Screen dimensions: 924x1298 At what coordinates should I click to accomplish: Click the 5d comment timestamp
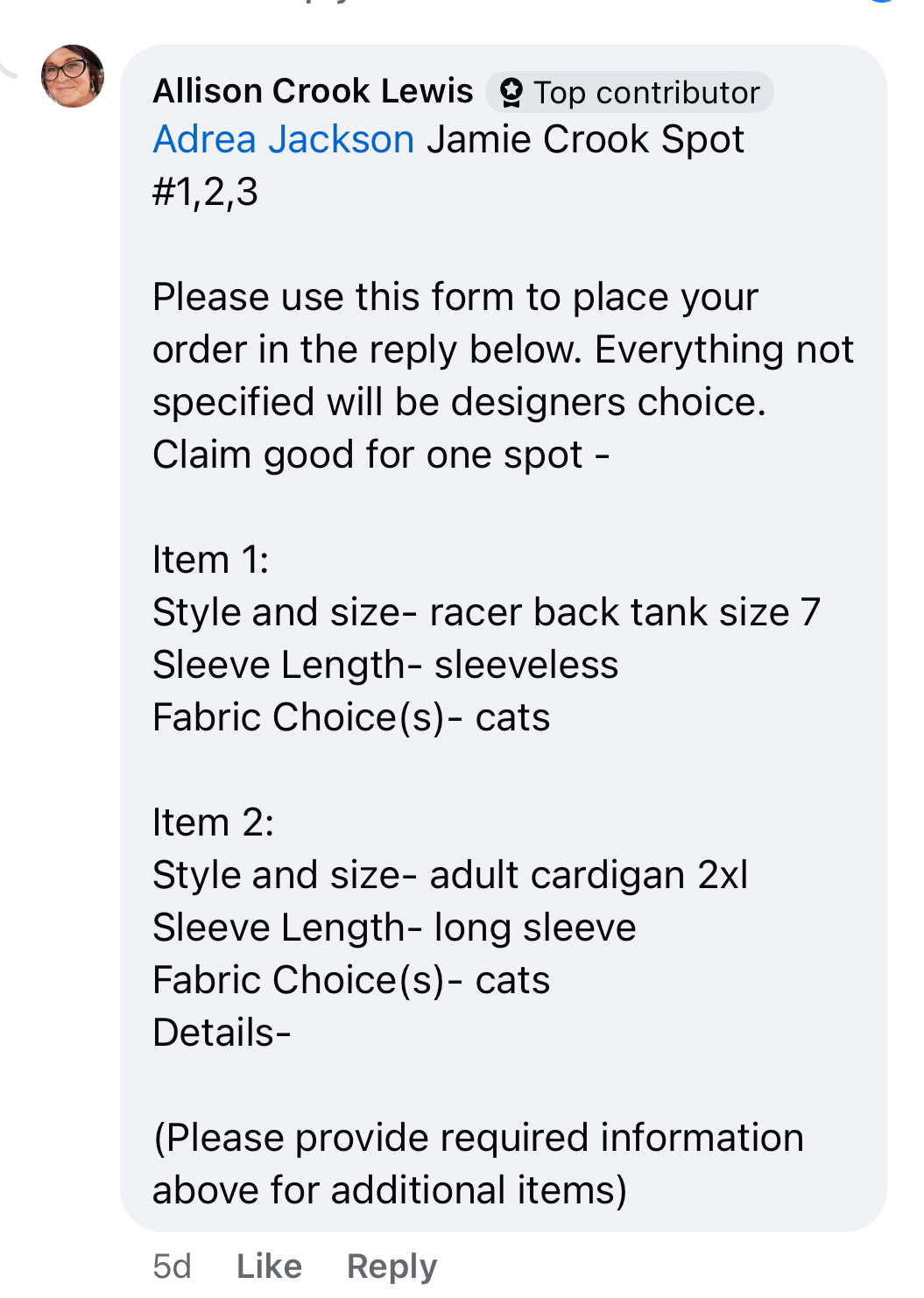[172, 1266]
